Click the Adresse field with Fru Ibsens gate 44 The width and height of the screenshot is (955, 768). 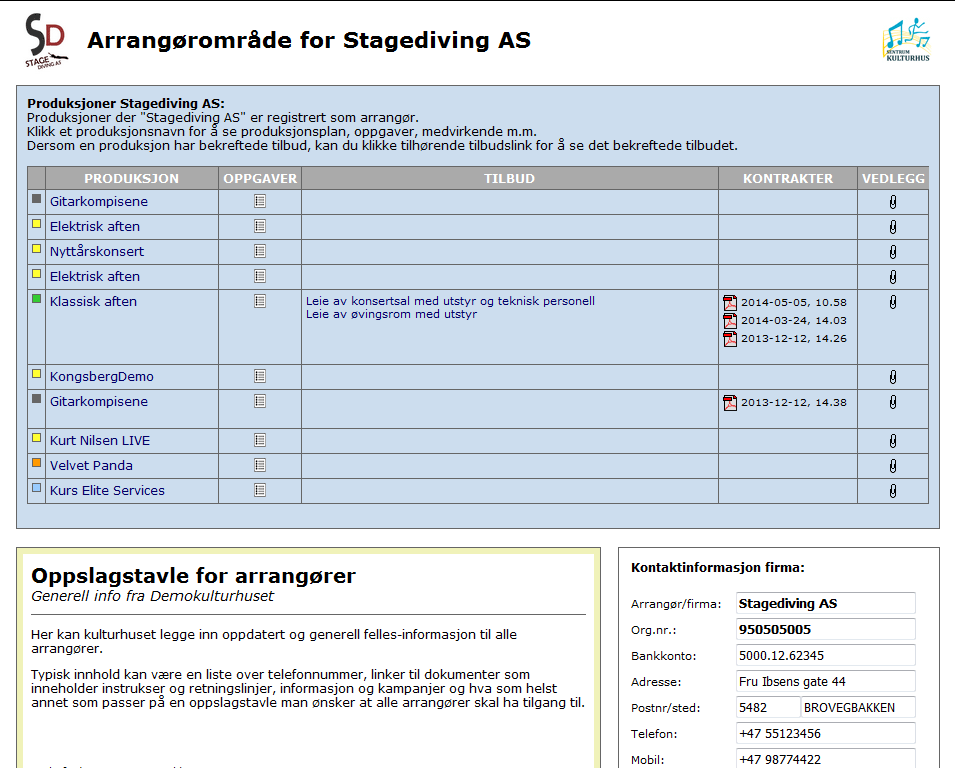826,682
